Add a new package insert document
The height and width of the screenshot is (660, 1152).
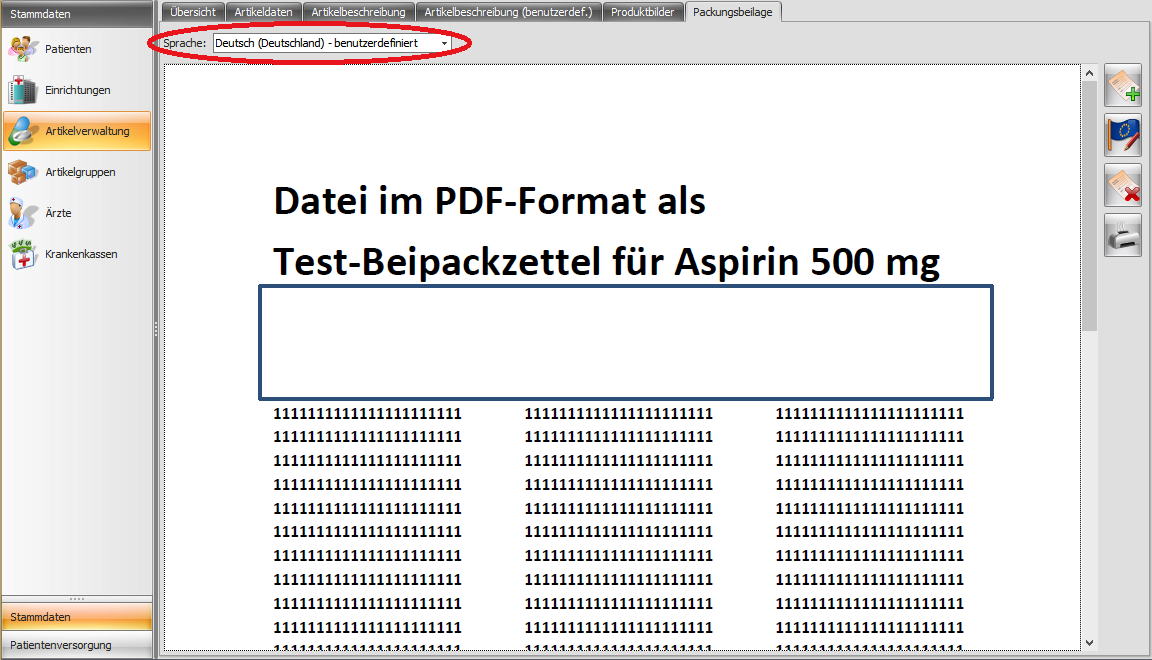tap(1123, 85)
